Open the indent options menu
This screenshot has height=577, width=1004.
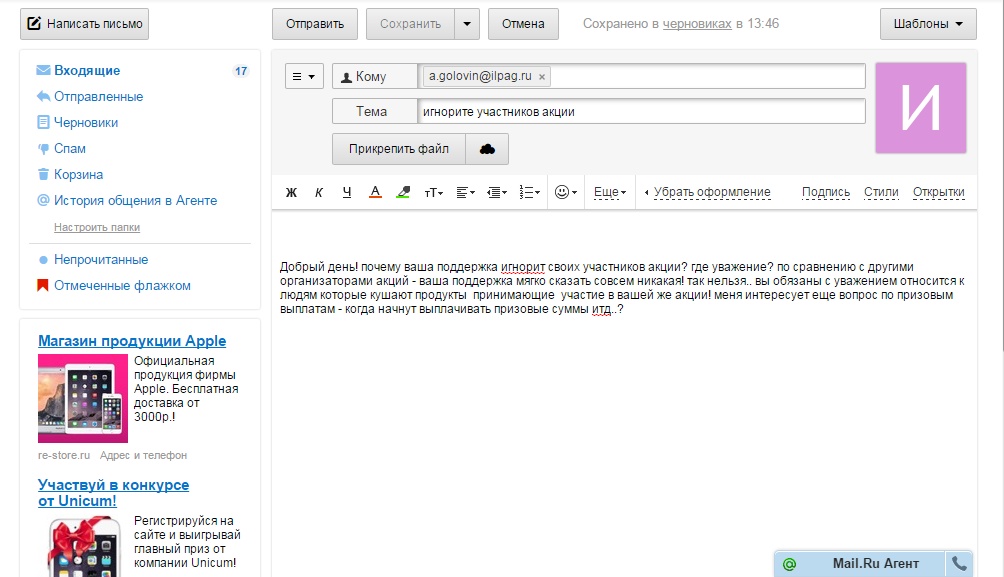[x=497, y=192]
